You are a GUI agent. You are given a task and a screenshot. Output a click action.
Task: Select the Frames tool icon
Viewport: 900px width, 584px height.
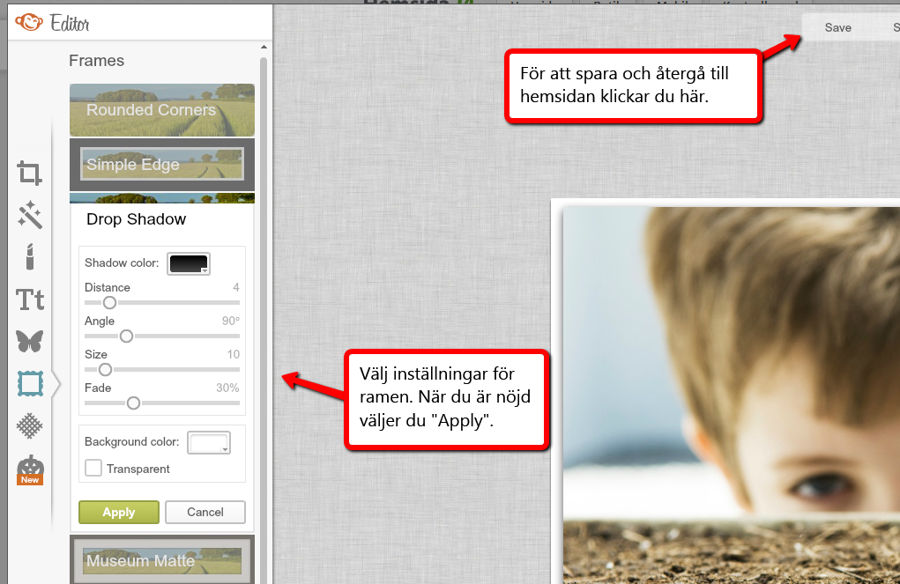(x=30, y=383)
